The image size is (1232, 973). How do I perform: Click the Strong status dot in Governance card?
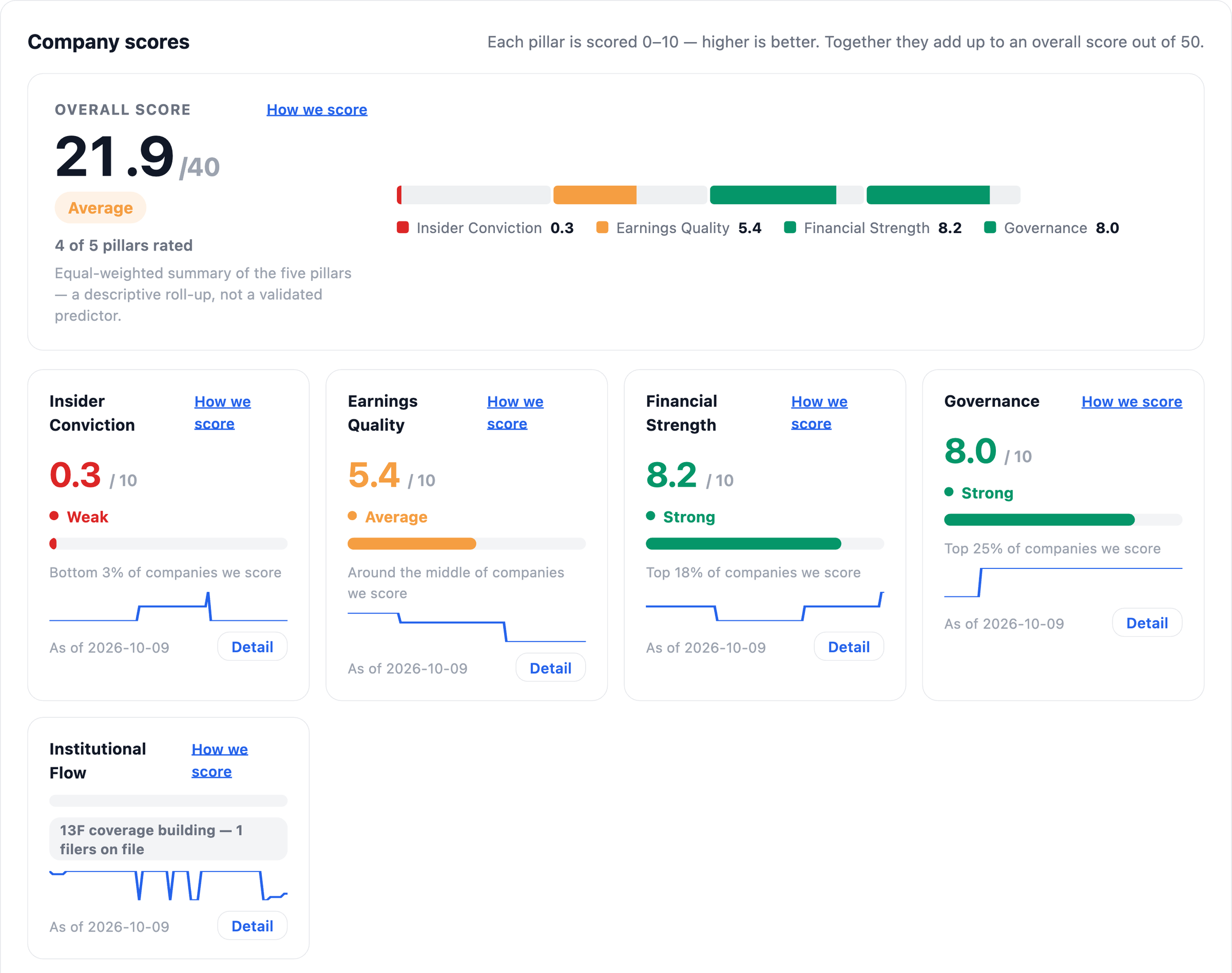click(x=949, y=491)
